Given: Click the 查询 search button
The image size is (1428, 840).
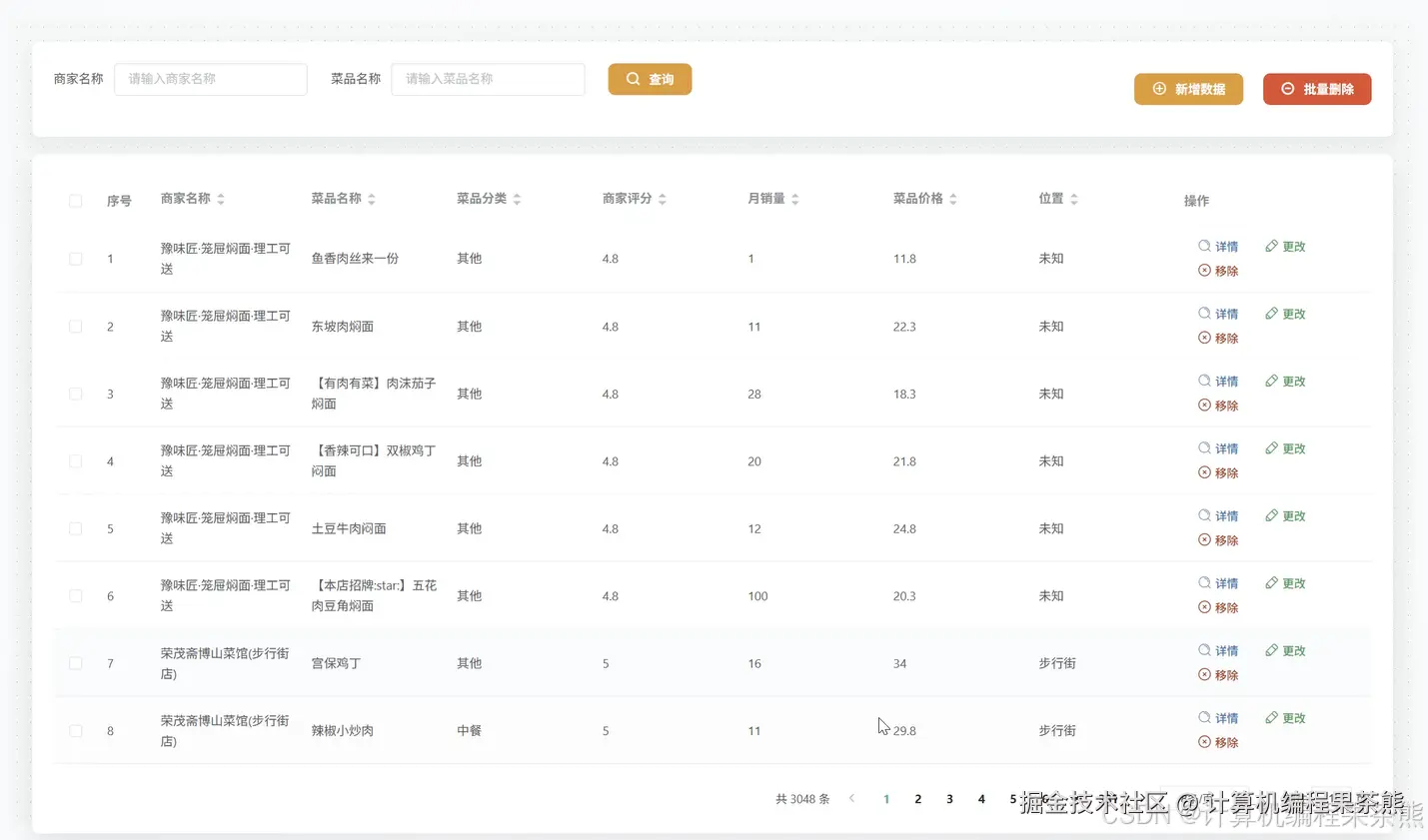Looking at the screenshot, I should point(650,79).
